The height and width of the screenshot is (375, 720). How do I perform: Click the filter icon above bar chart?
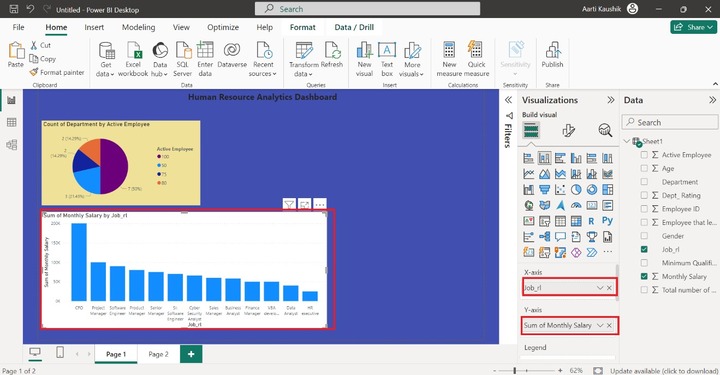coord(289,205)
